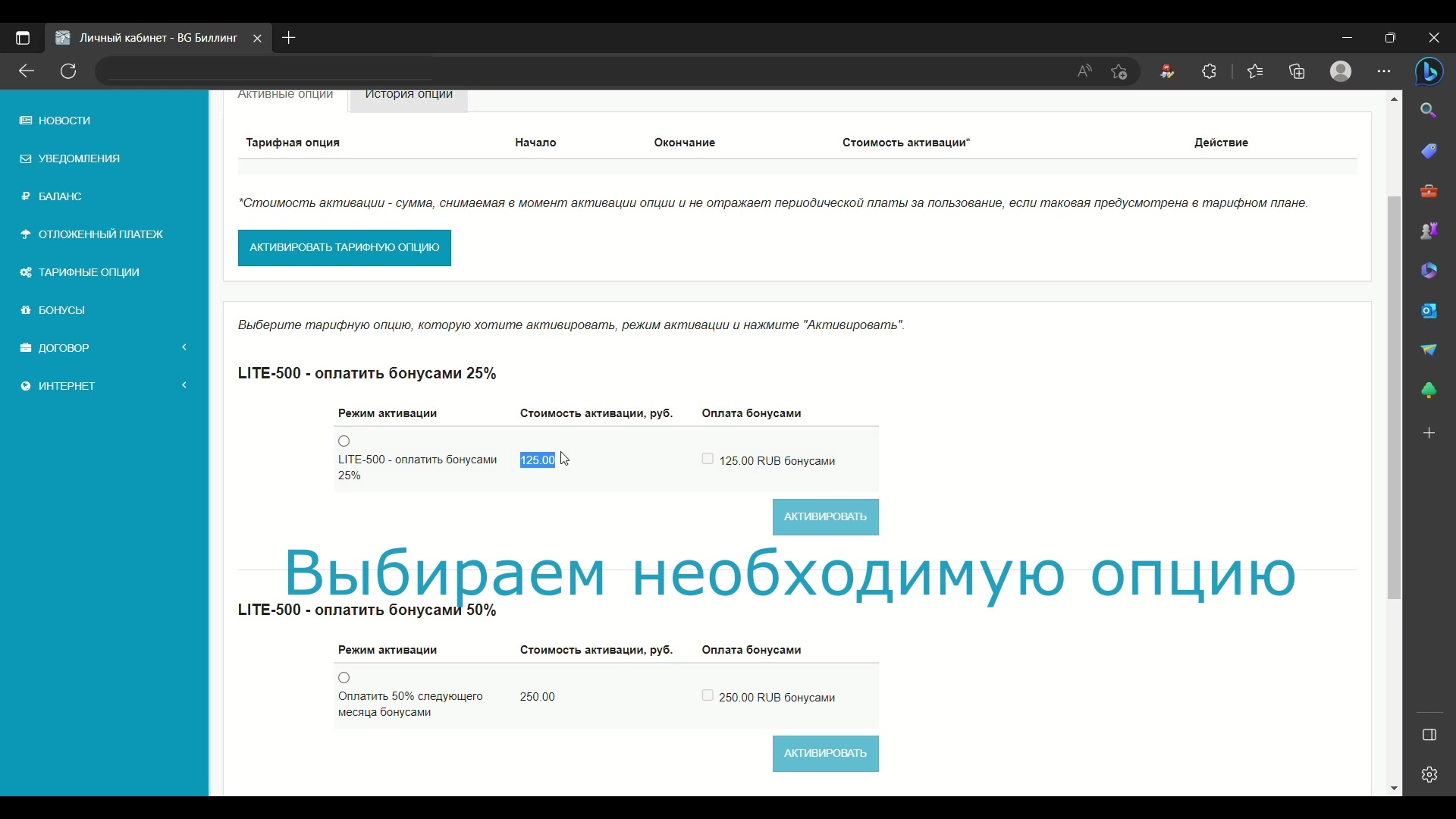Viewport: 1456px width, 819px height.
Task: Click the browser back arrow
Action: tap(27, 72)
